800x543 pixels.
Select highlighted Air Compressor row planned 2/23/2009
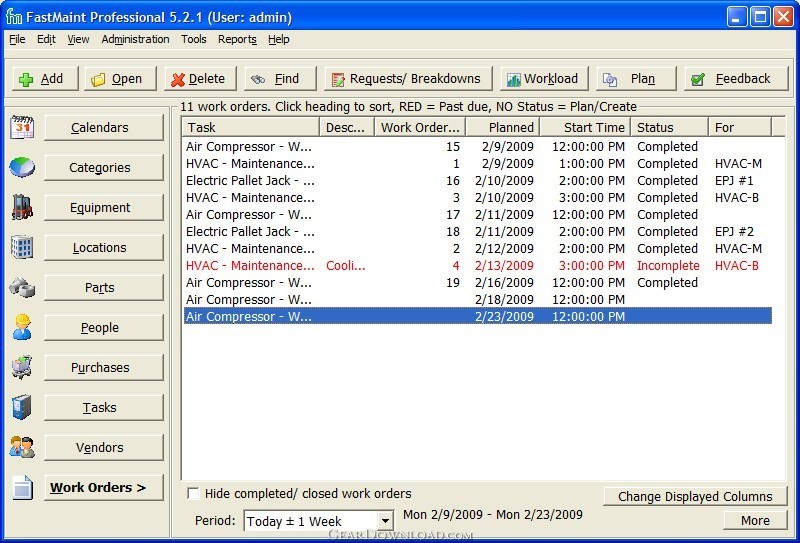point(477,316)
